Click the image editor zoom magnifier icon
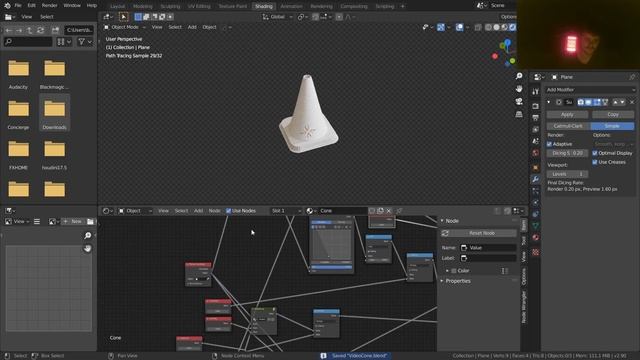Image resolution: width=640 pixels, height=360 pixels. [x=87, y=236]
